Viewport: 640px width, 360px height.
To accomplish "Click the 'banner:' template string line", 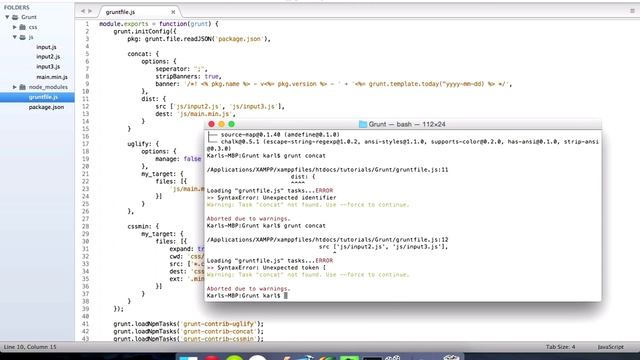I will (333, 84).
